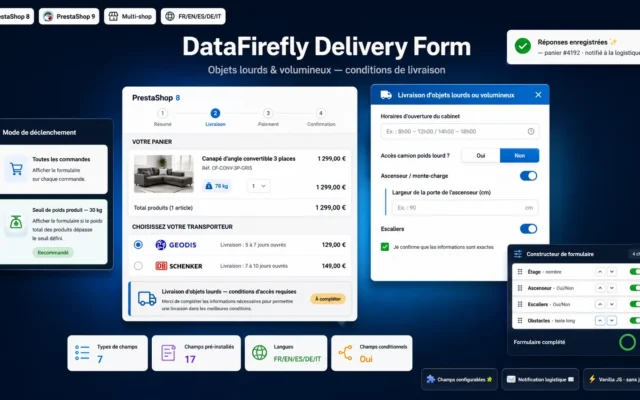Image resolution: width=640 pixels, height=400 pixels.
Task: Click the green checkmark in the Réponses enregistrées notification
Action: pyautogui.click(x=522, y=46)
